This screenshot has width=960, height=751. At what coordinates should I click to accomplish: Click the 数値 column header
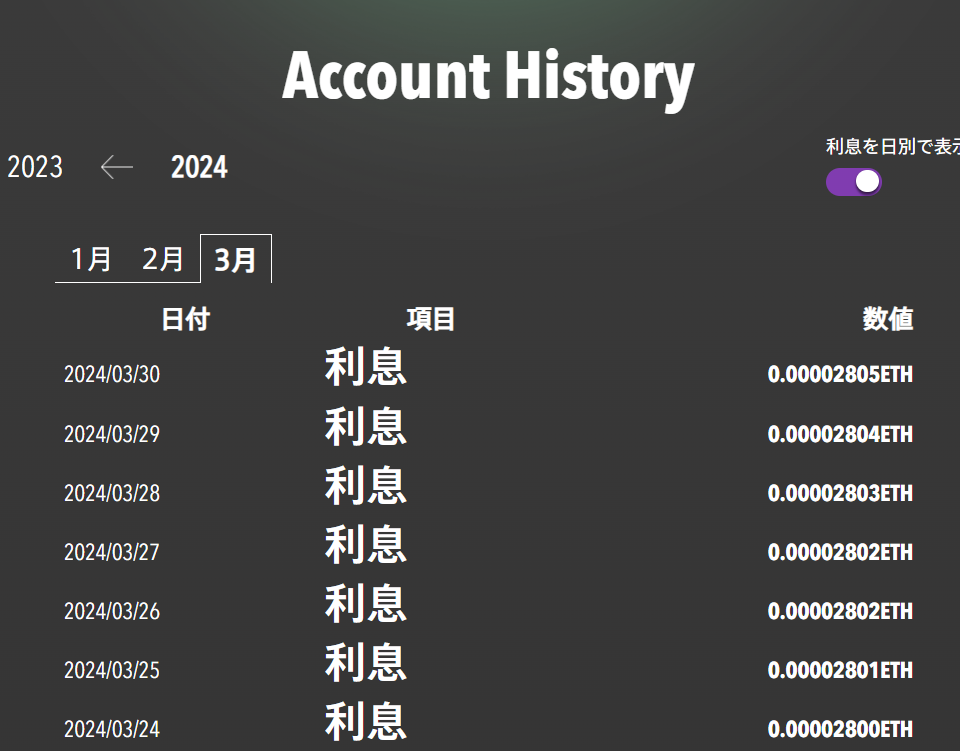tap(888, 319)
